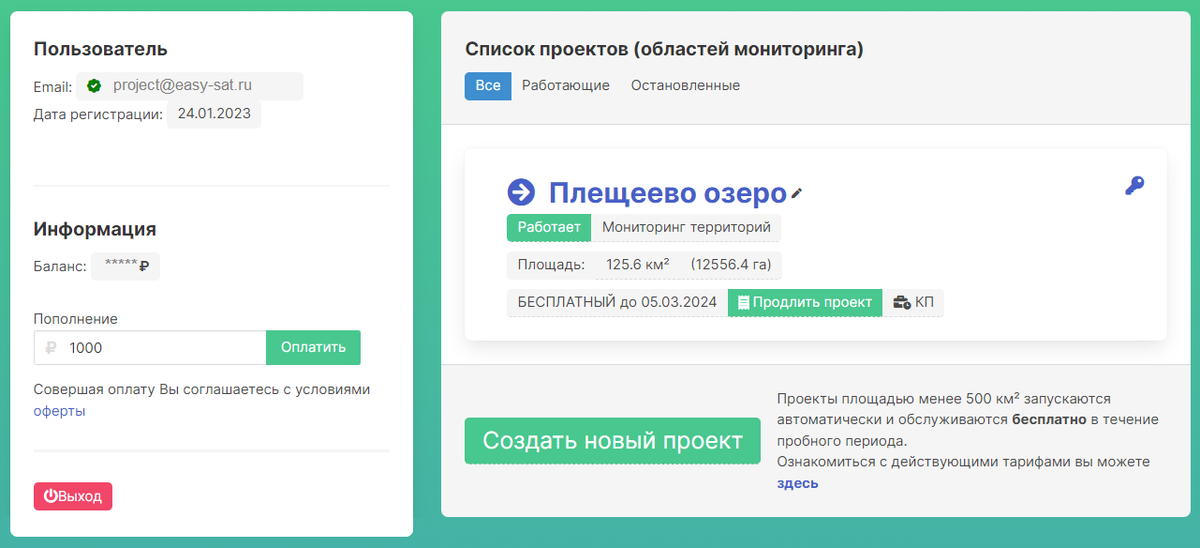
Task: Open the оферты link
Action: click(60, 411)
